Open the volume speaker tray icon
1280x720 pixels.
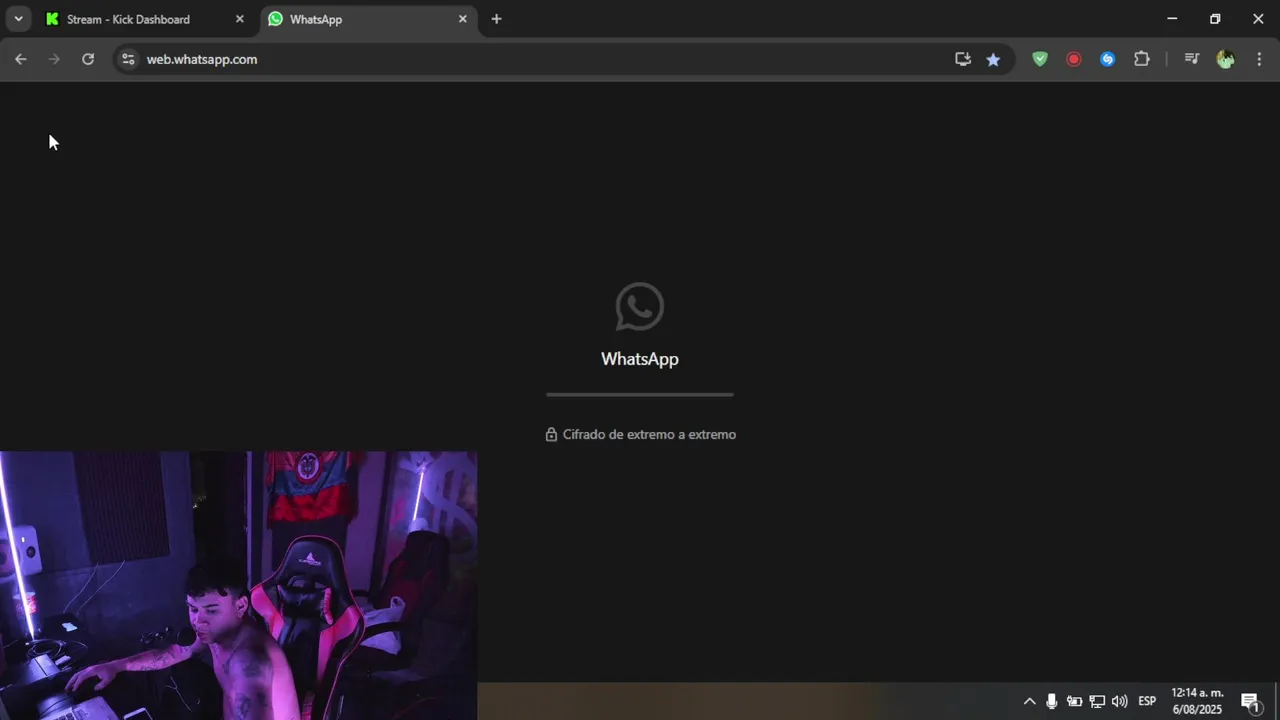point(1120,701)
